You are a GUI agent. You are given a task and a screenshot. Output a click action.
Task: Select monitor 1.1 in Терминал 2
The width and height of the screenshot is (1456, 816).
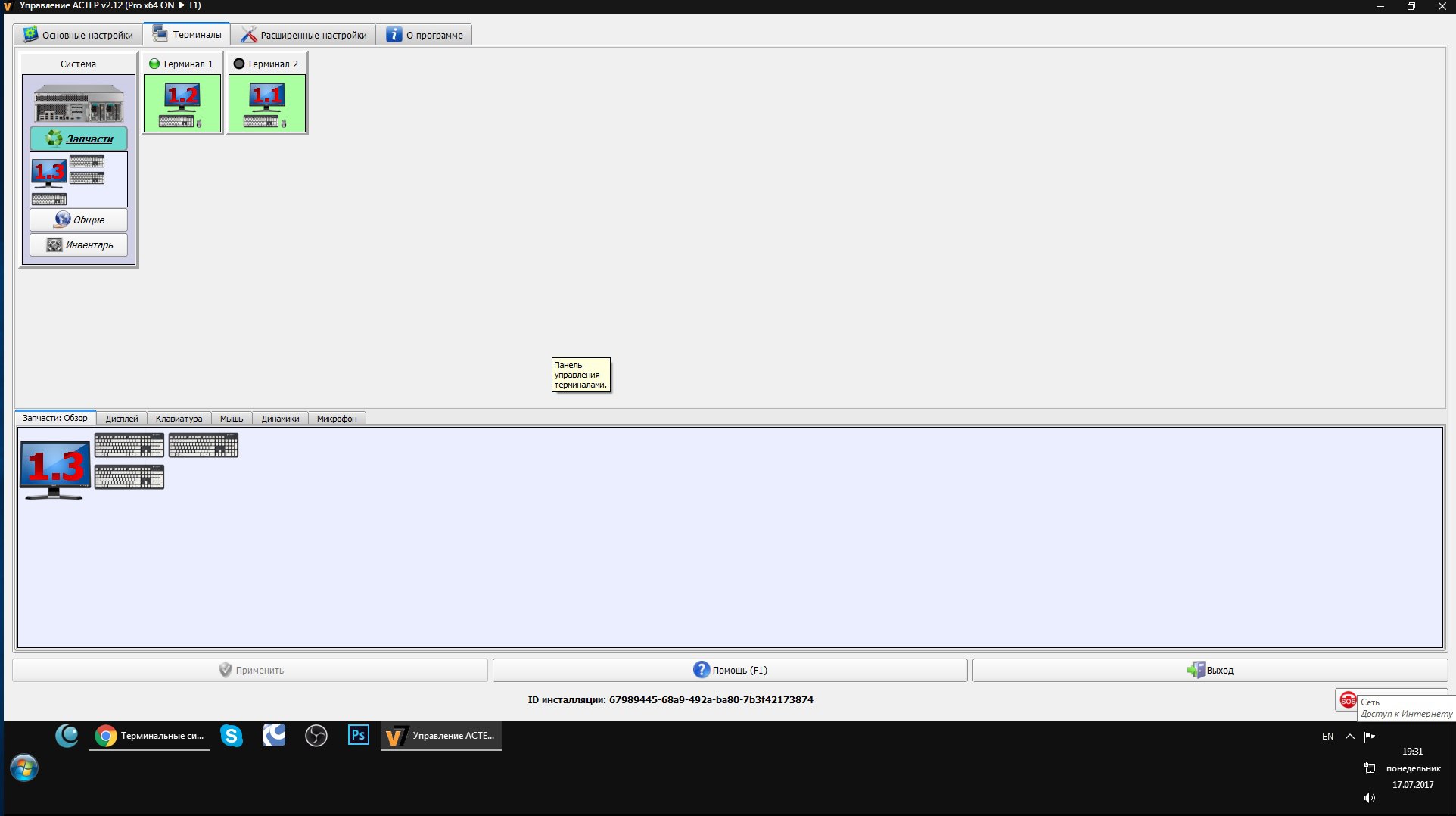point(267,97)
